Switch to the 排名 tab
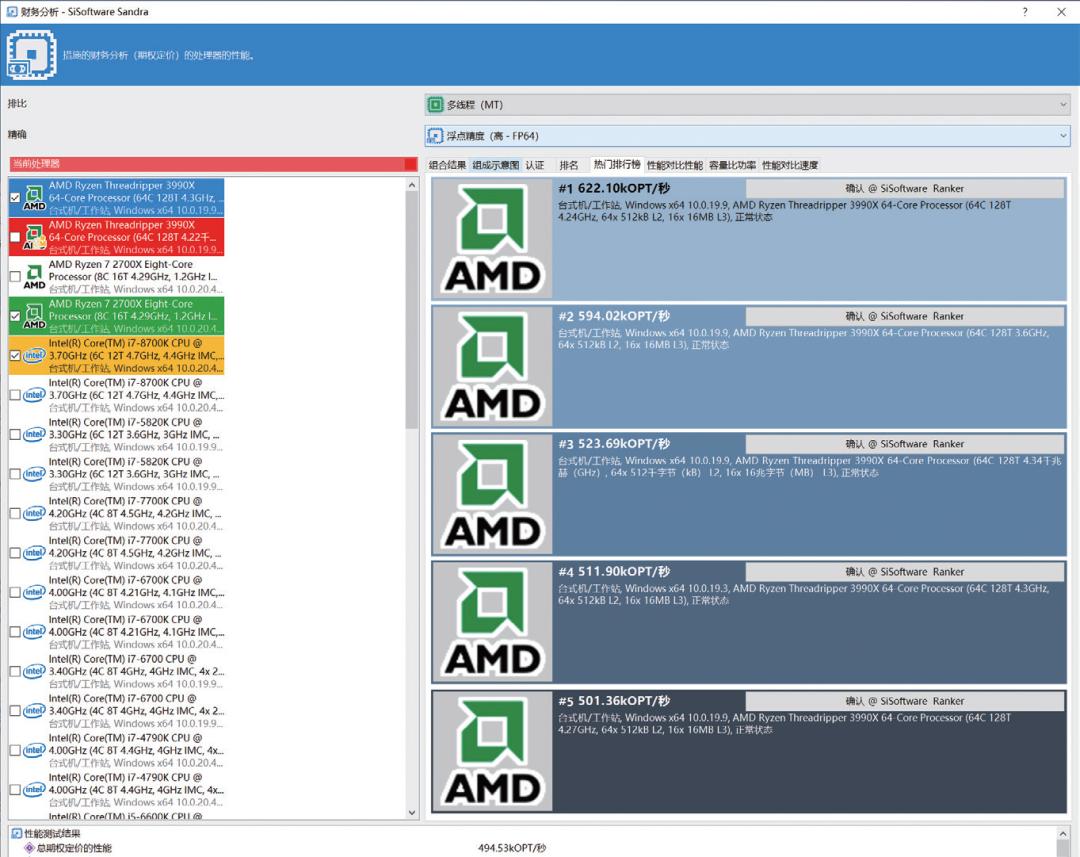Image resolution: width=1080 pixels, height=857 pixels. tap(569, 165)
